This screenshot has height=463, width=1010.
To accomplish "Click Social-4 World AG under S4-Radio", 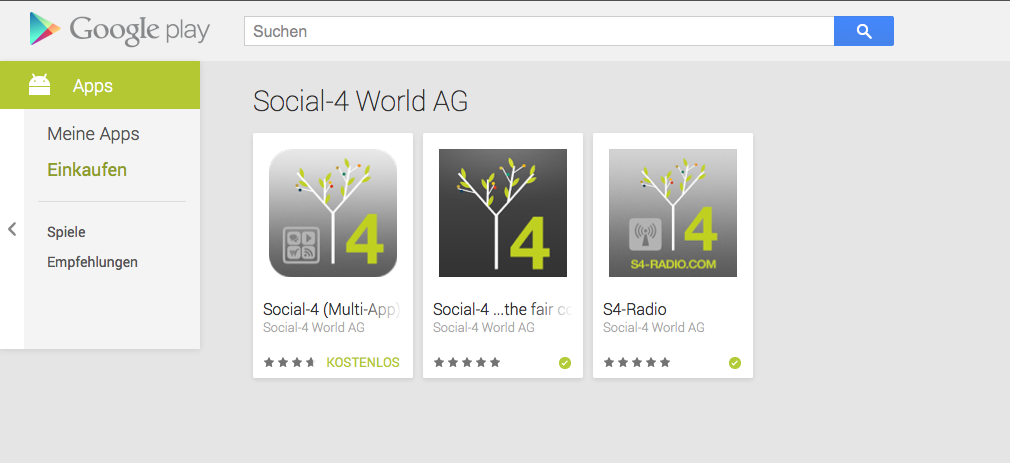I will 654,328.
